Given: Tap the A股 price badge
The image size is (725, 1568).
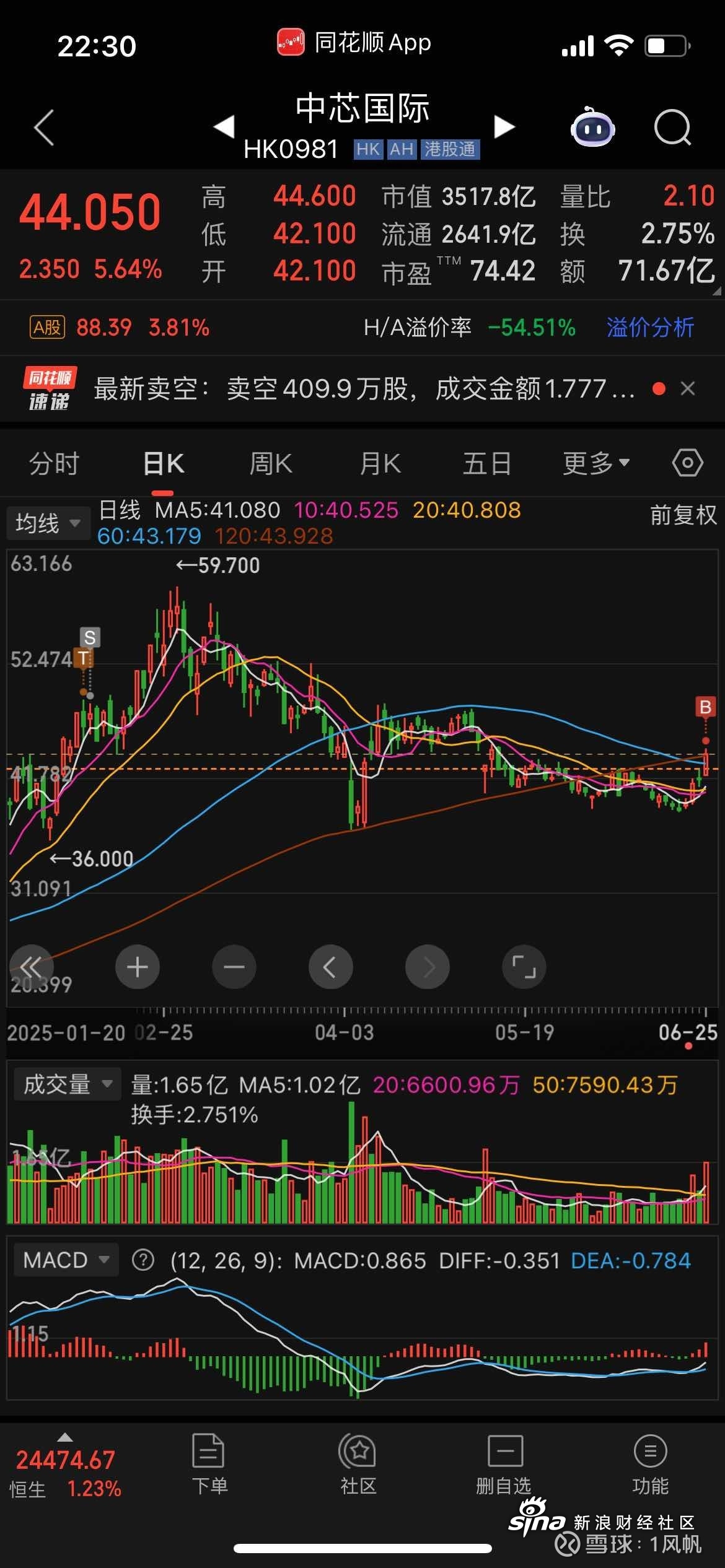Looking at the screenshot, I should click(47, 327).
